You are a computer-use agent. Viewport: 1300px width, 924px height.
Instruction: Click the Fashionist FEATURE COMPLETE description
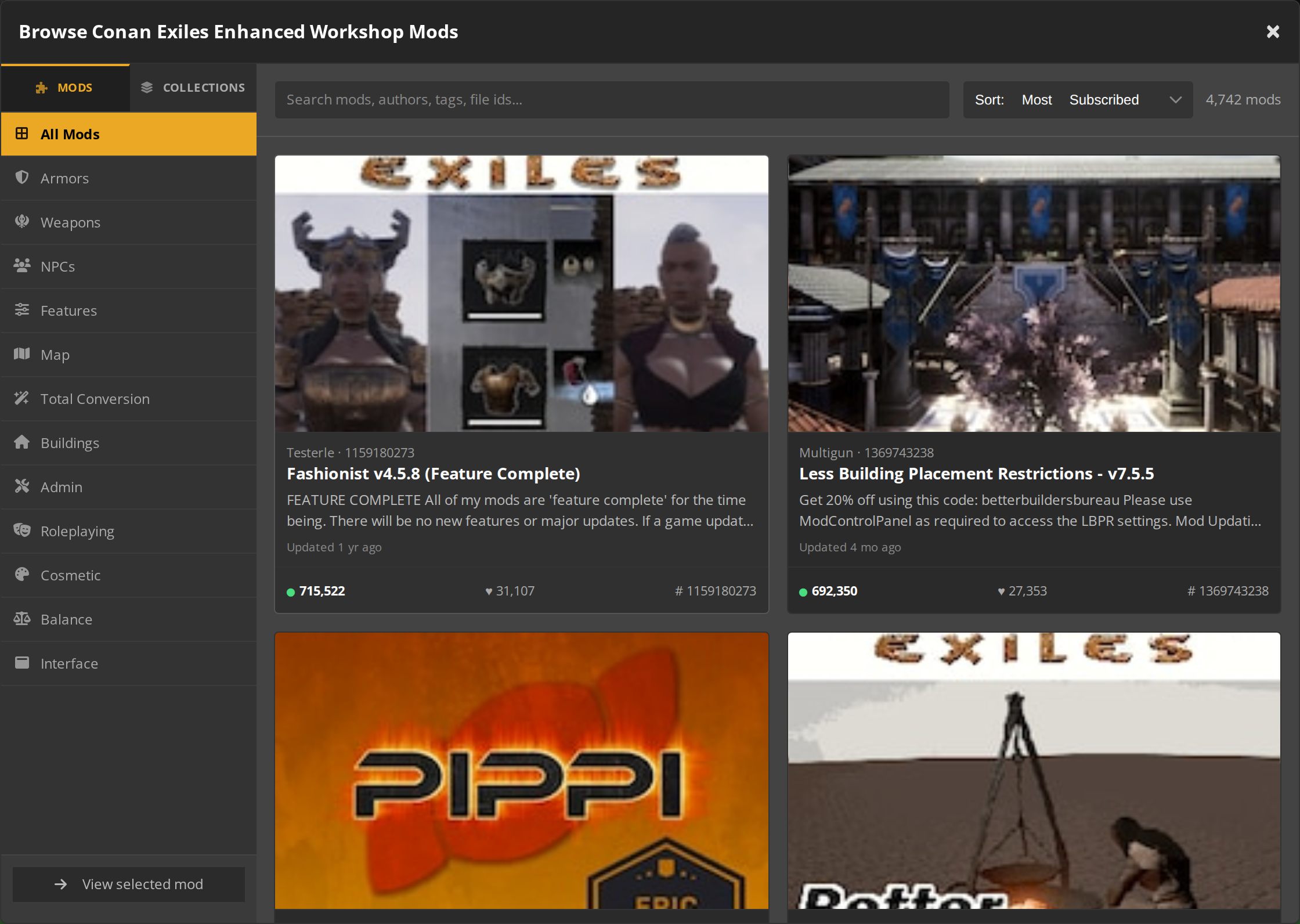tap(521, 511)
